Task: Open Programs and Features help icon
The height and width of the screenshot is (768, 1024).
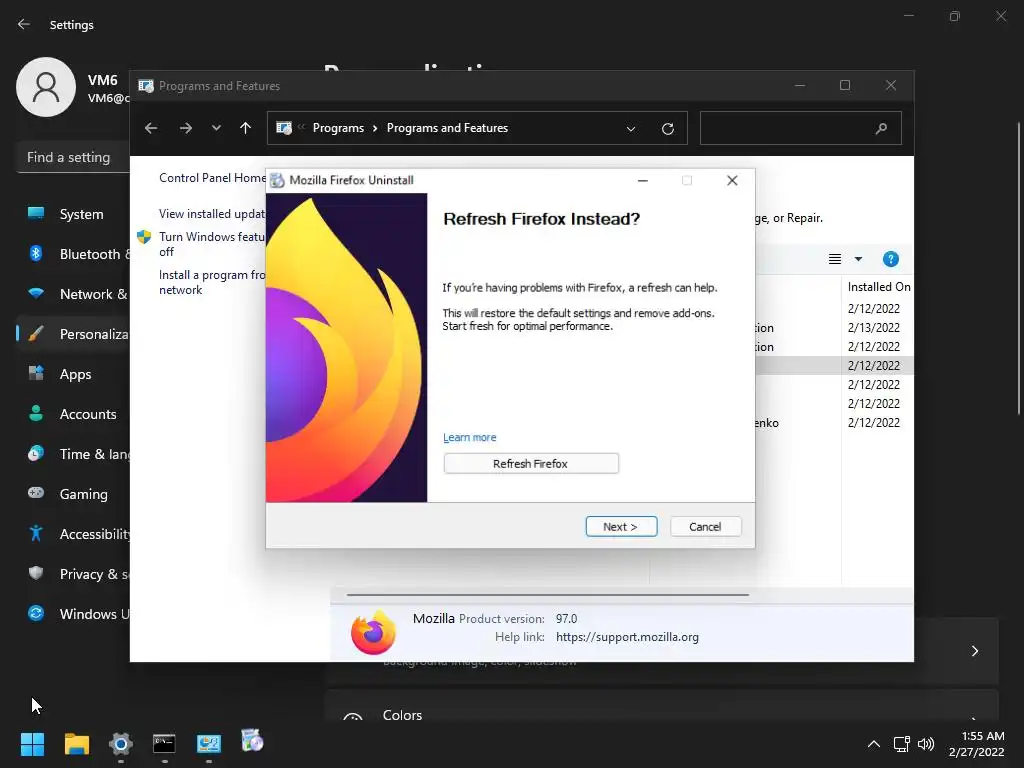Action: 890,259
